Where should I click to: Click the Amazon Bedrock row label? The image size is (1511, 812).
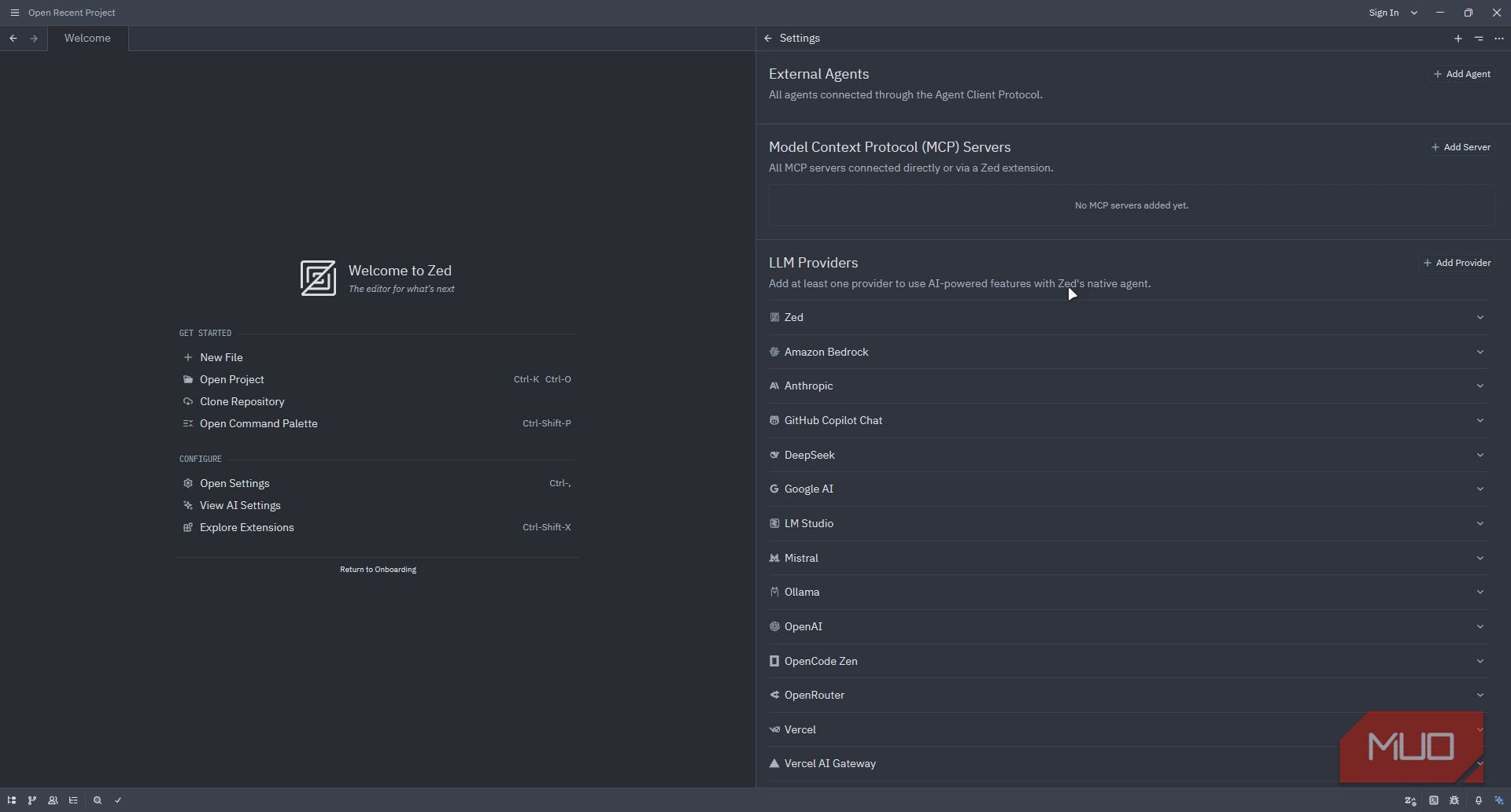(x=826, y=352)
